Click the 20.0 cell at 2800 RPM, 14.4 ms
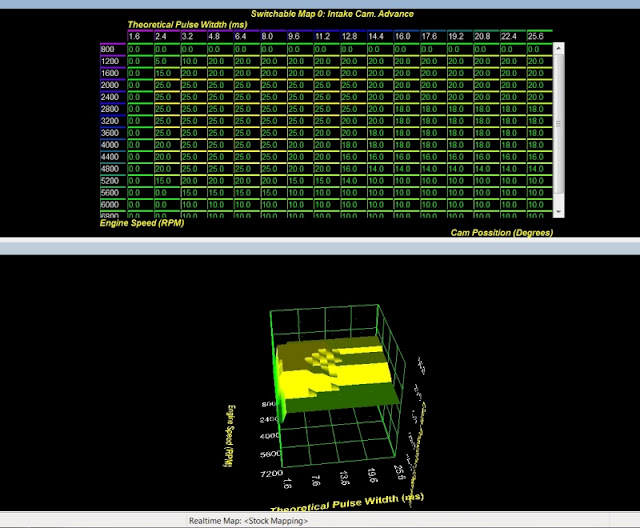 pos(380,109)
